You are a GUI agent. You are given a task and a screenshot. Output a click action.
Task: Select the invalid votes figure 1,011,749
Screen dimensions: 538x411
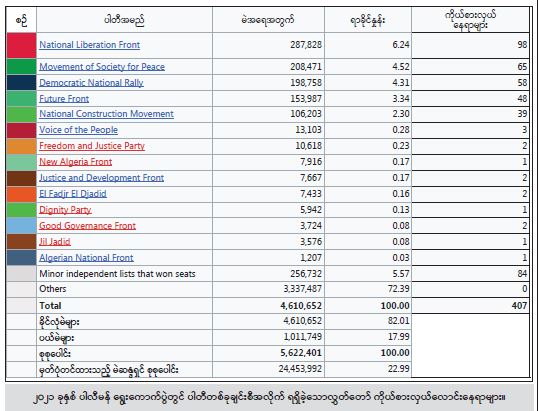coord(303,337)
